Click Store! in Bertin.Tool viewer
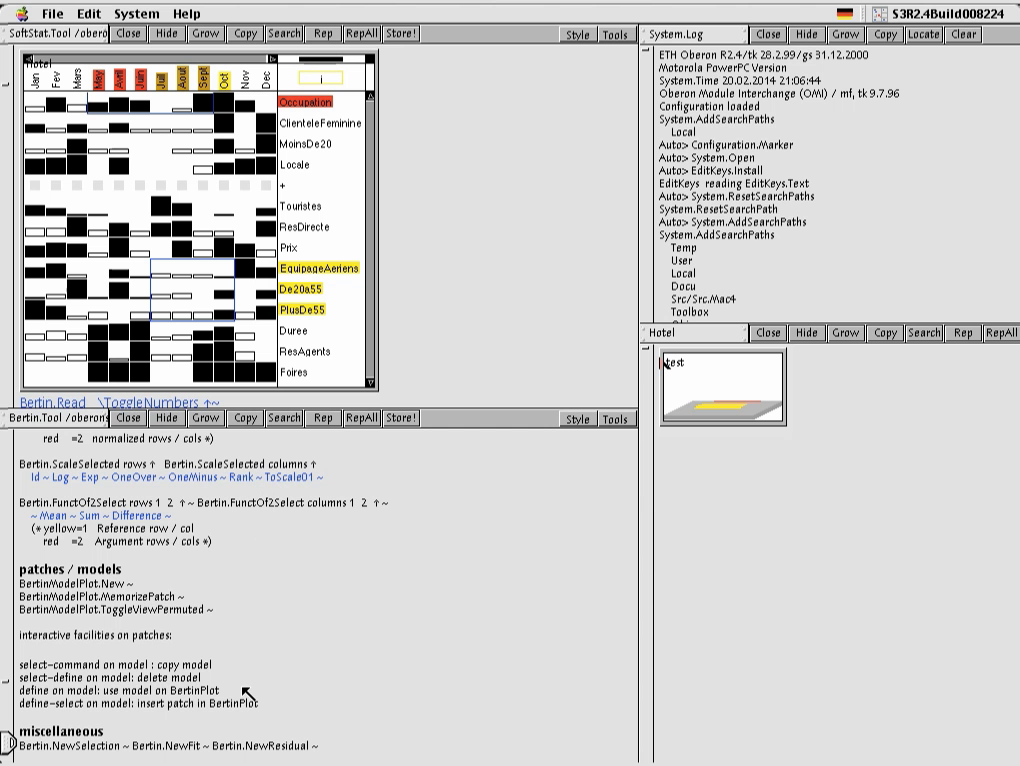The height and width of the screenshot is (766, 1020). pos(401,418)
